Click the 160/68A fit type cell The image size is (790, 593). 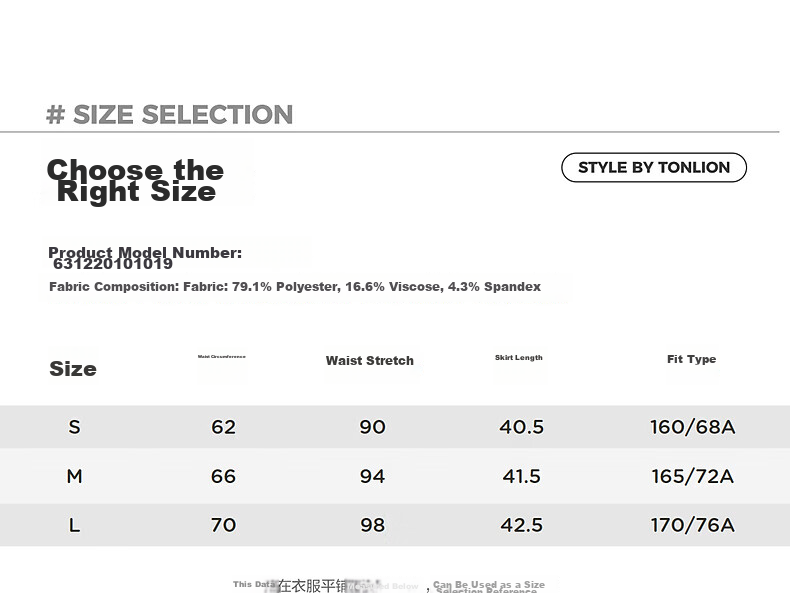692,427
